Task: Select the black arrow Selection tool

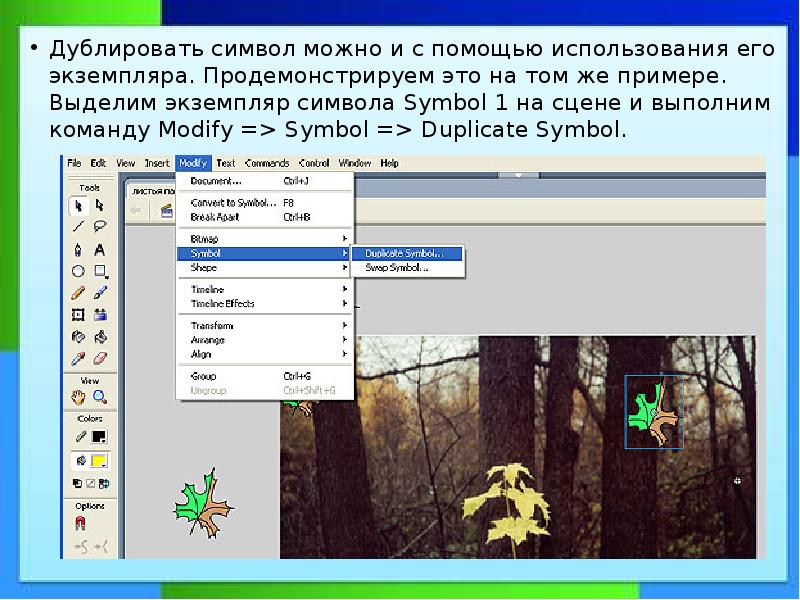Action: point(78,206)
